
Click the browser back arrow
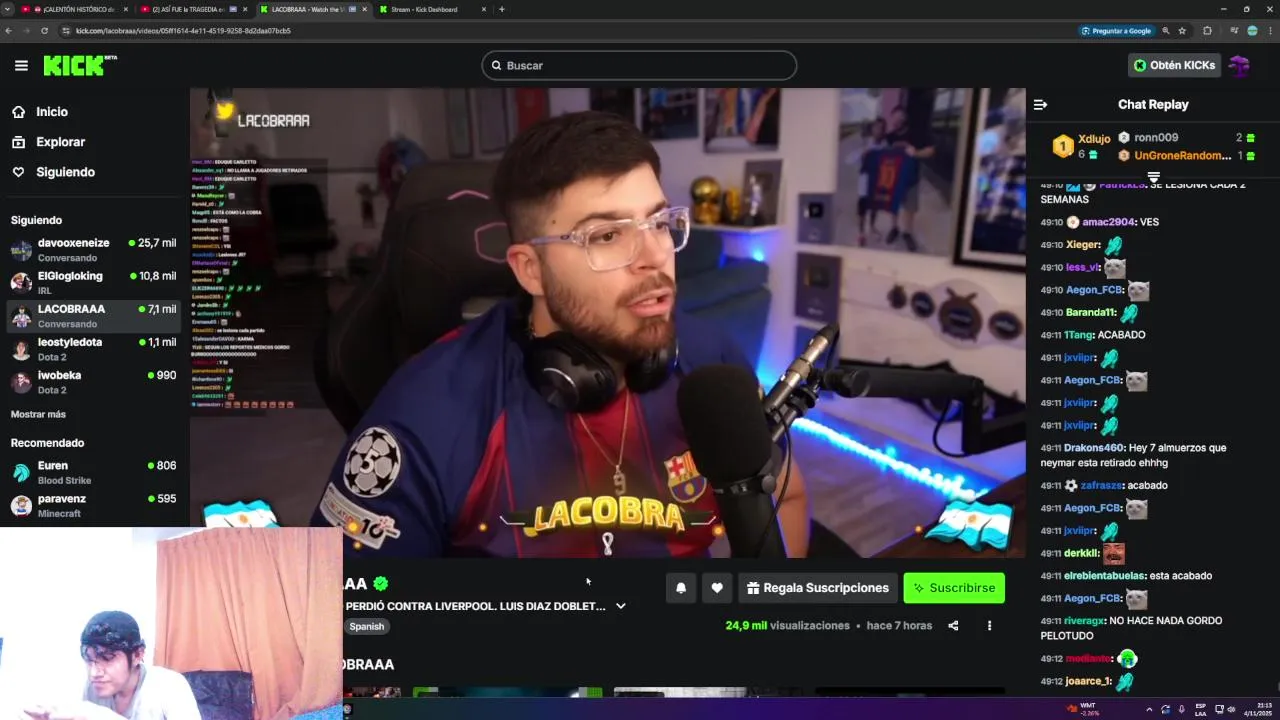click(9, 31)
